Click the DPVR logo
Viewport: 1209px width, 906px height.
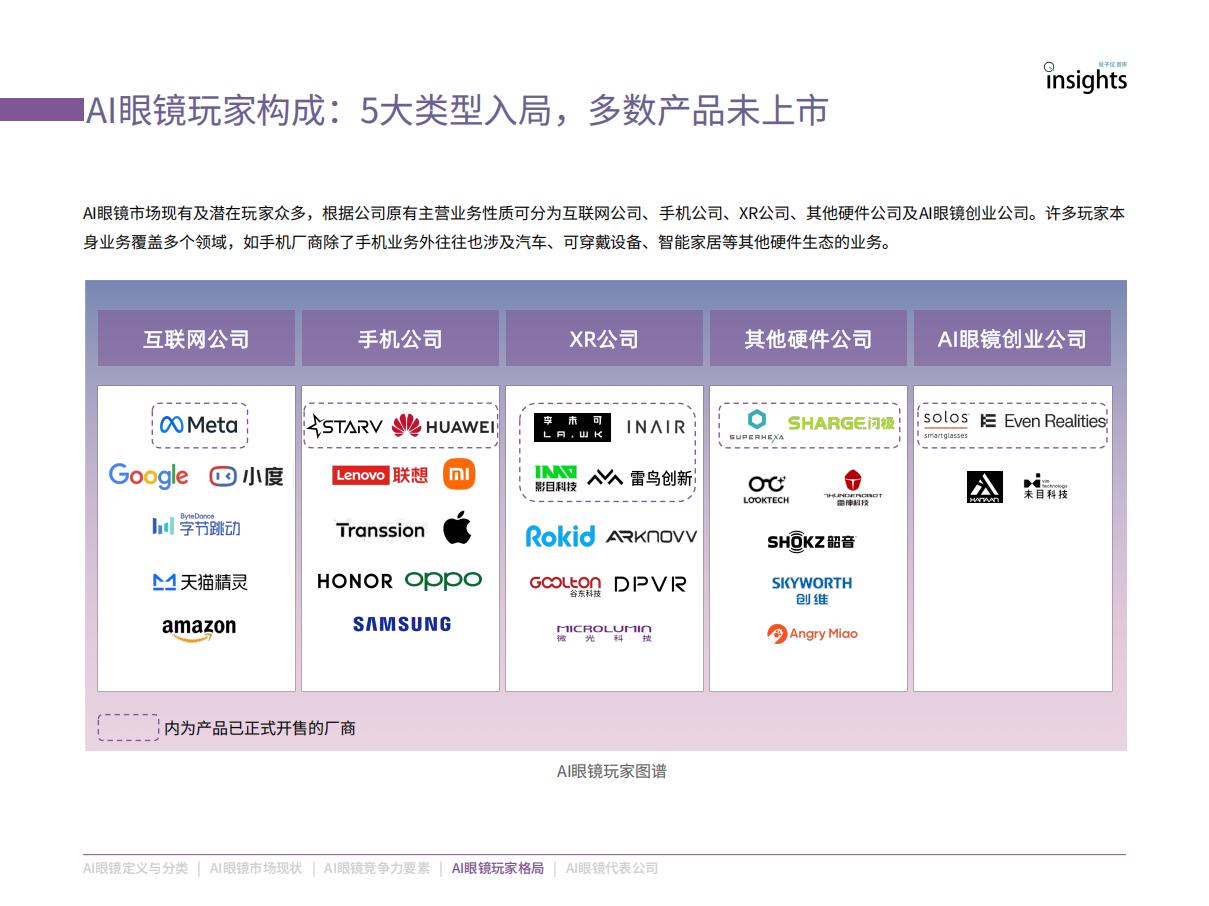pos(650,584)
